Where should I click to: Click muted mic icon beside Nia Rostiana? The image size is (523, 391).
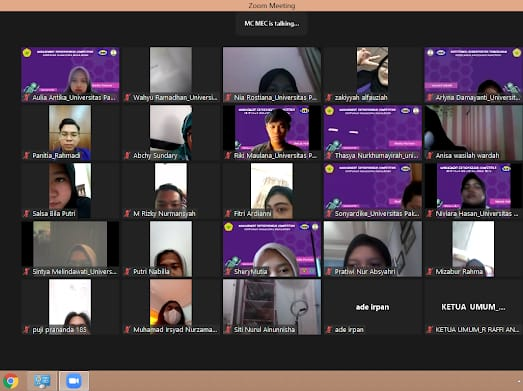coord(228,97)
